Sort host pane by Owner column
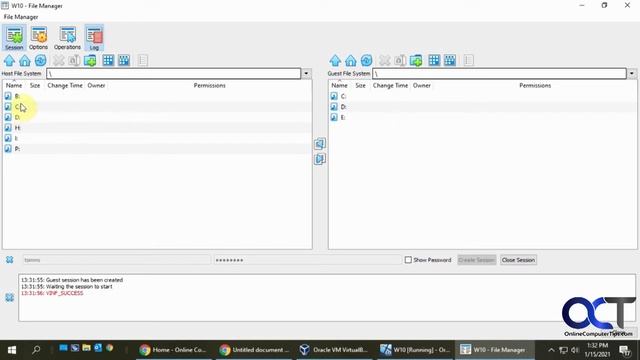The width and height of the screenshot is (640, 360). pyautogui.click(x=96, y=85)
